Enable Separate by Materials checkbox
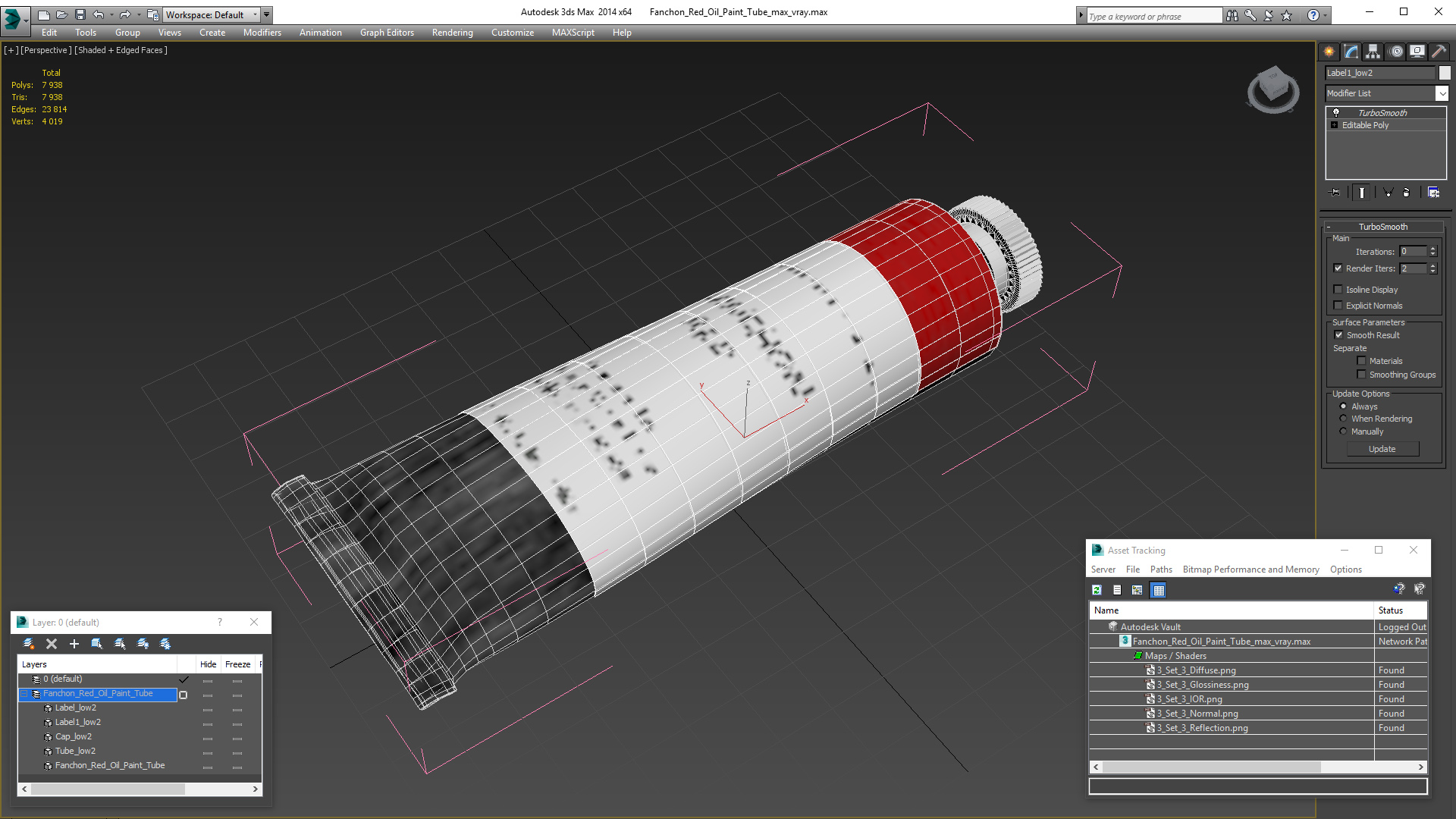Viewport: 1456px width, 819px height. point(1361,361)
